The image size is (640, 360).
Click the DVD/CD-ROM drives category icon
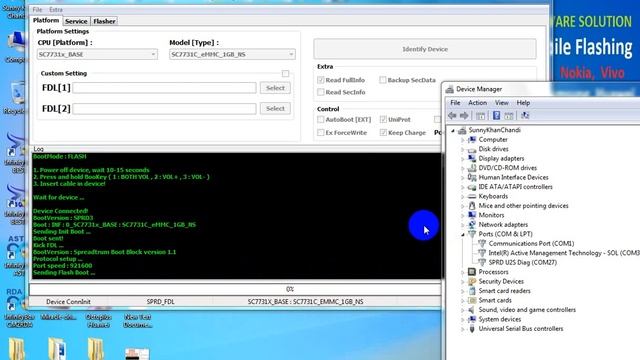point(472,168)
